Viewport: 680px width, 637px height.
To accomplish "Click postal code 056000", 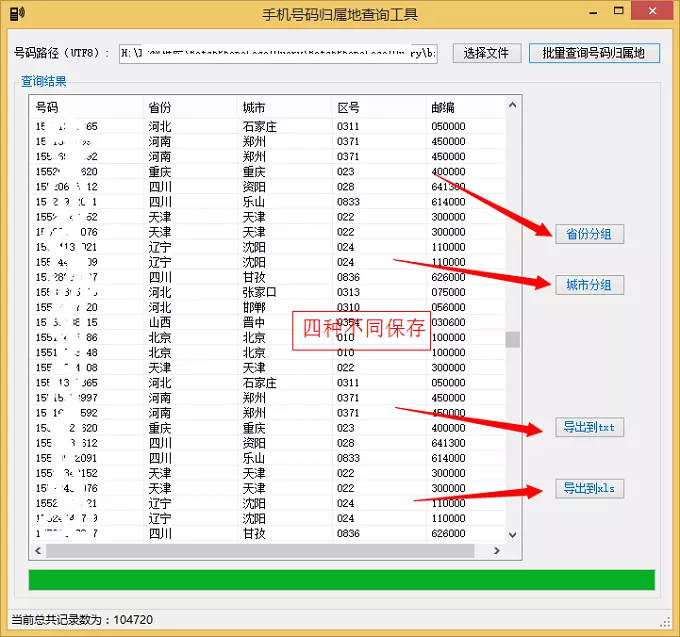I will click(x=448, y=307).
